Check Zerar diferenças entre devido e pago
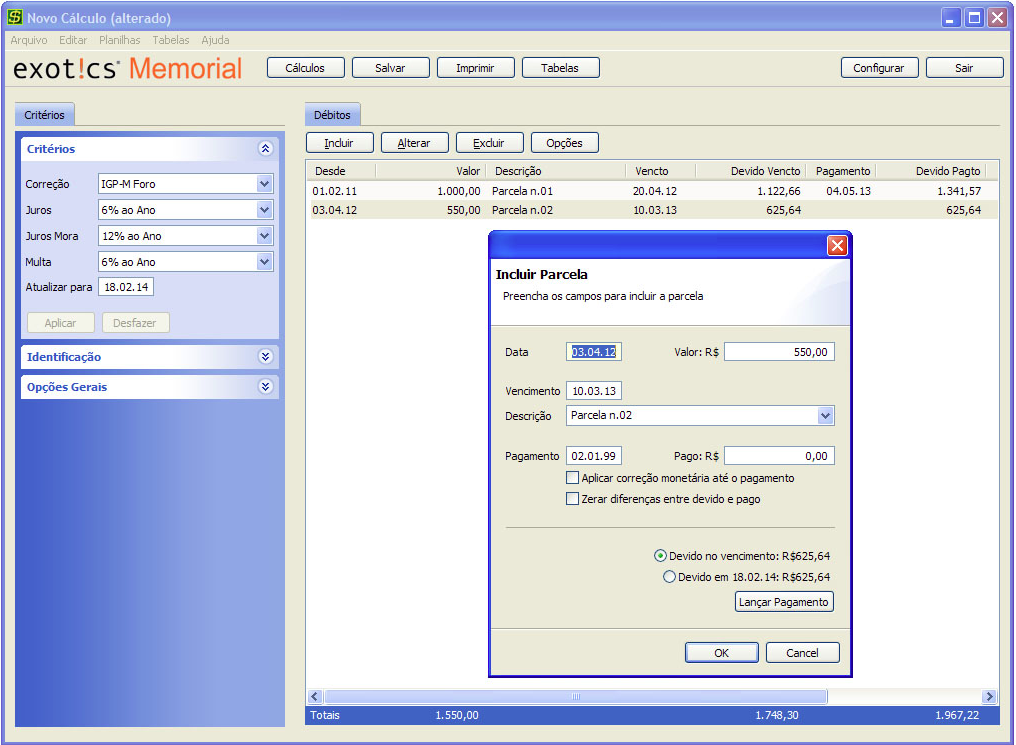The image size is (1016, 745). coord(573,498)
